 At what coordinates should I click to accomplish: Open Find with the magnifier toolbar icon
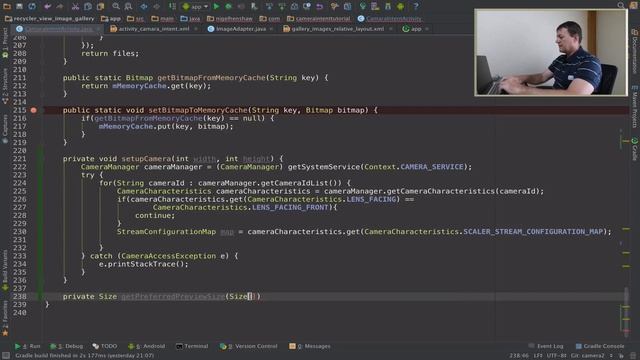pyautogui.click(x=116, y=6)
